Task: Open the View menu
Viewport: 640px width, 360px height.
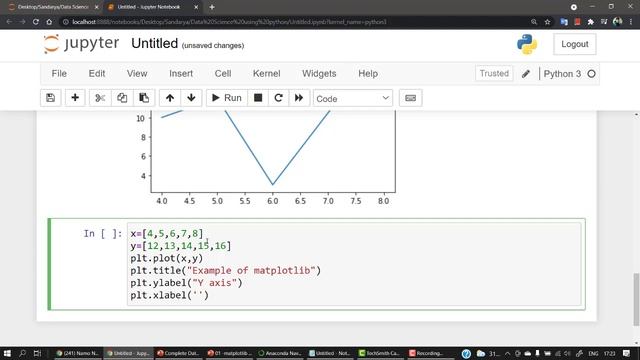Action: pos(137,73)
